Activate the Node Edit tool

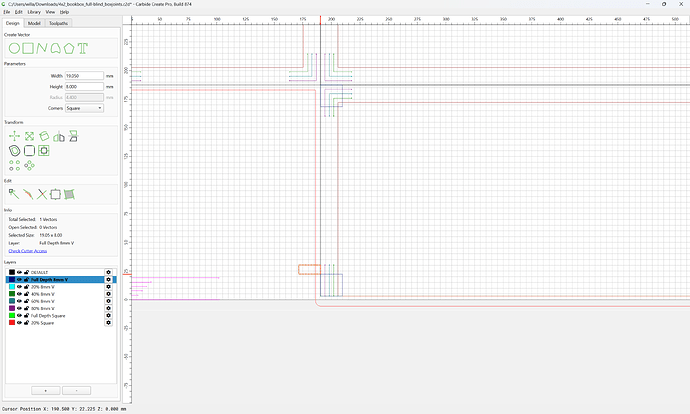pyautogui.click(x=14, y=194)
